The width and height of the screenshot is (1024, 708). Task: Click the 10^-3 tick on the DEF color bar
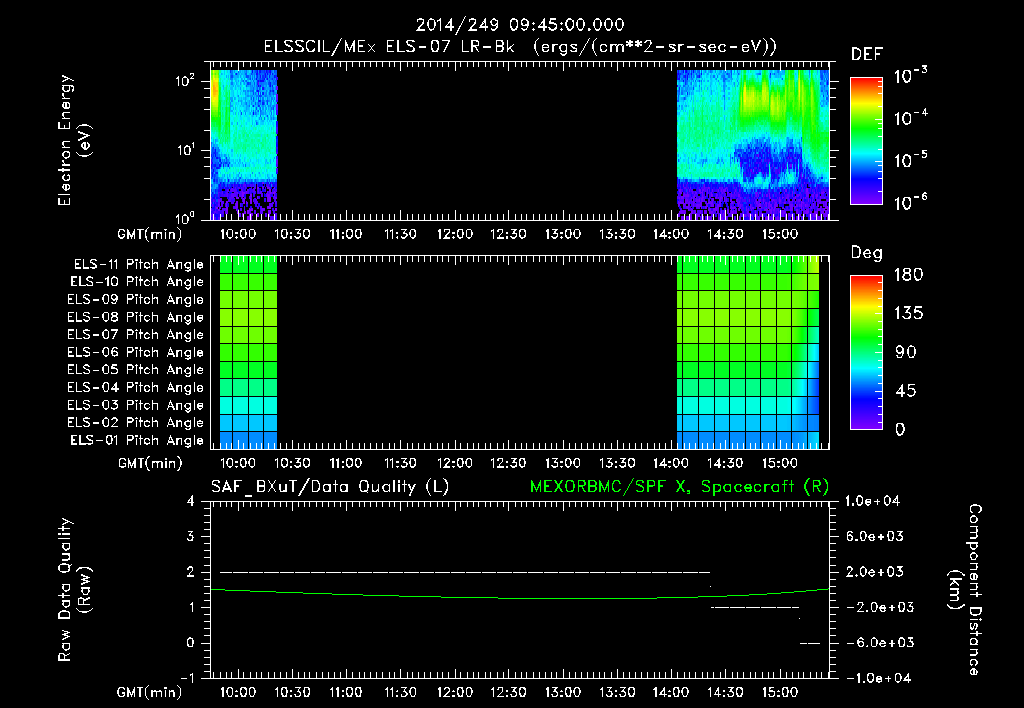pyautogui.click(x=910, y=76)
